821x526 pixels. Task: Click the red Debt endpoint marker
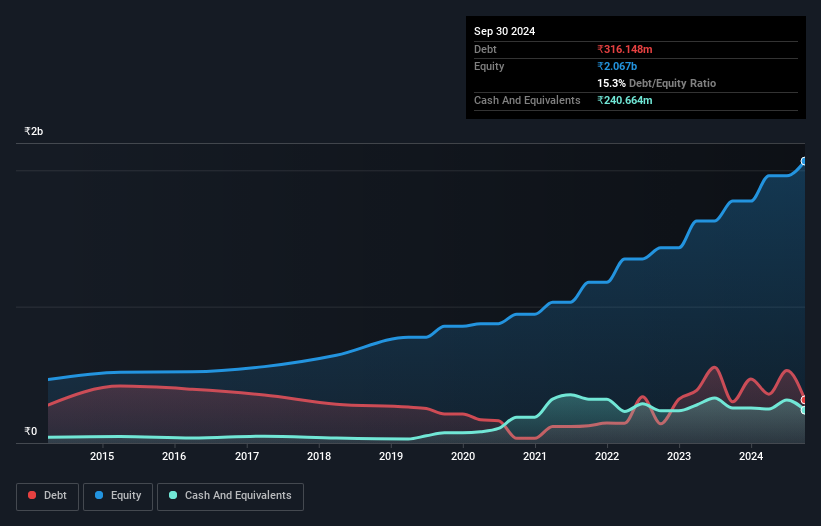coord(805,400)
